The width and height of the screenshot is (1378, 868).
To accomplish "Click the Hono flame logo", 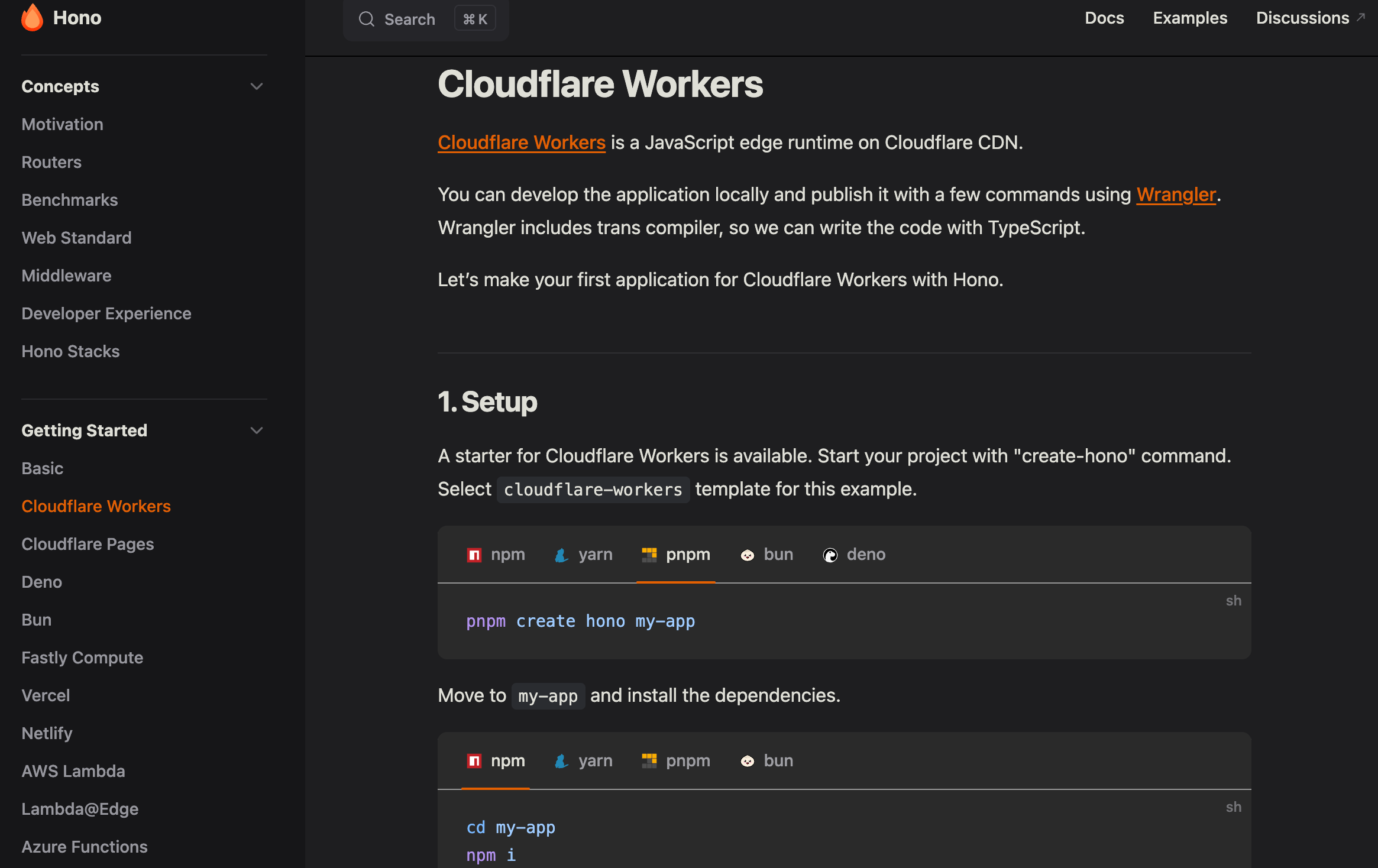I will click(x=33, y=17).
